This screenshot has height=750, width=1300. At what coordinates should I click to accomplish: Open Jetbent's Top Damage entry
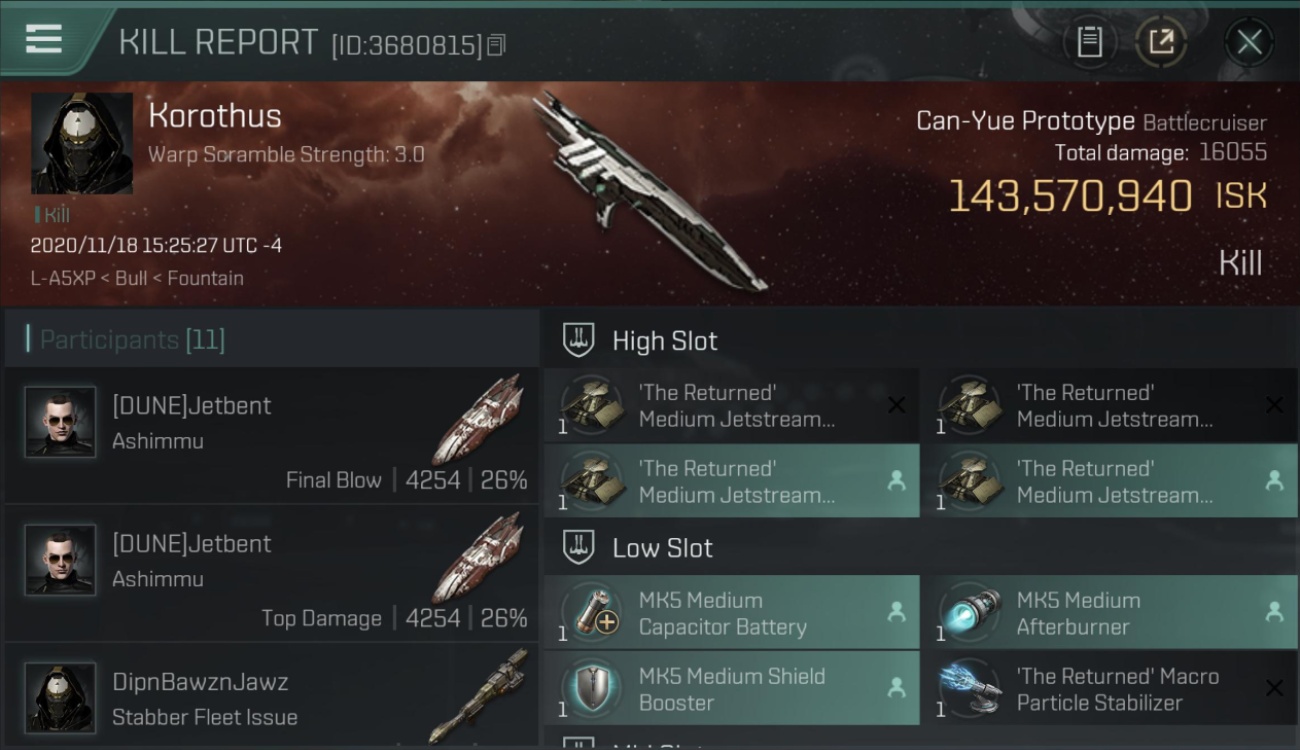[x=272, y=574]
